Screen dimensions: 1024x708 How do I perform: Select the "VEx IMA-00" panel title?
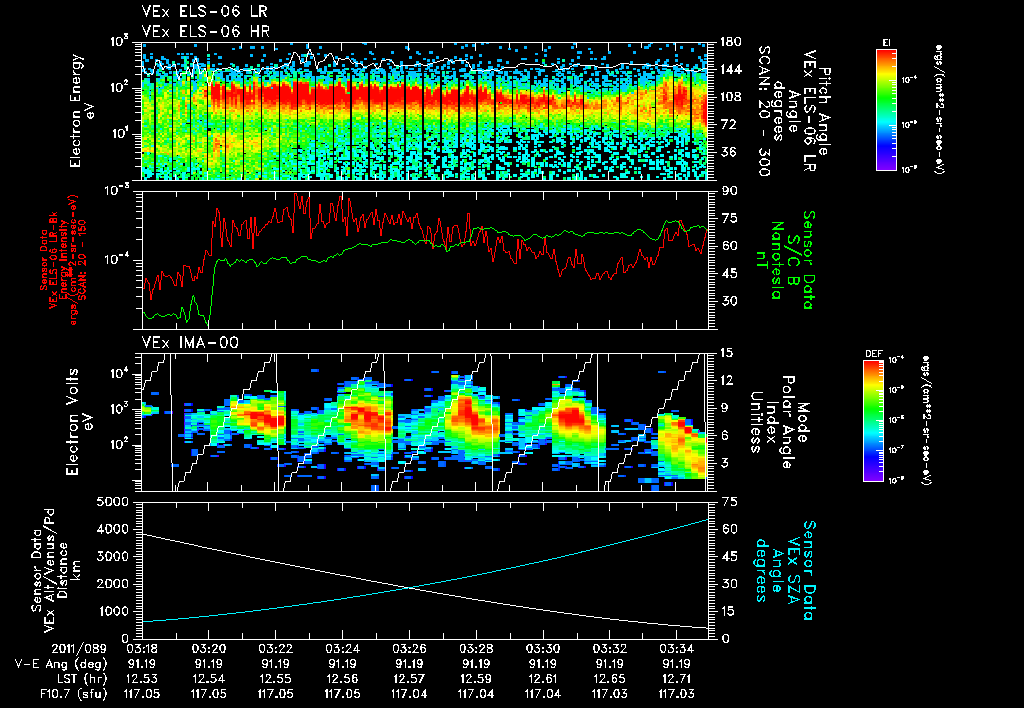click(x=191, y=342)
